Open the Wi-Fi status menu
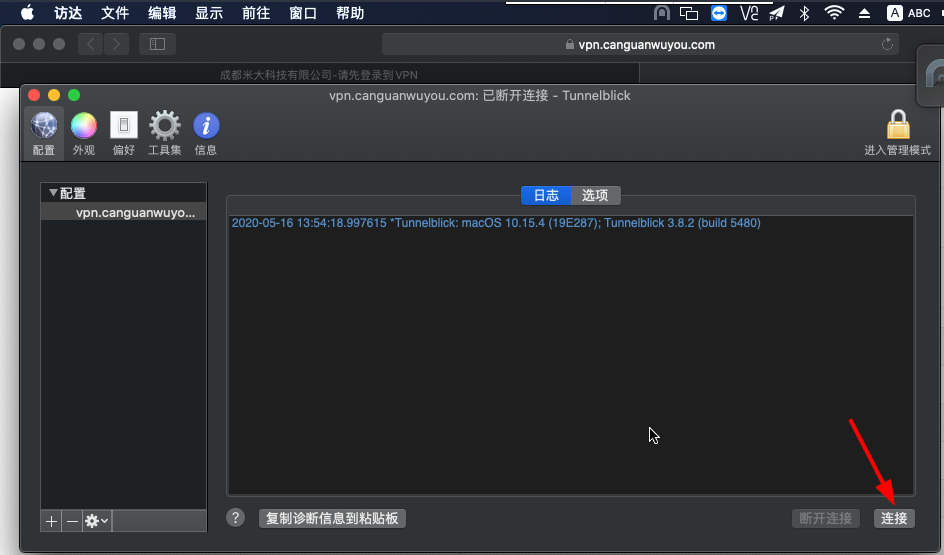944x555 pixels. coord(834,13)
